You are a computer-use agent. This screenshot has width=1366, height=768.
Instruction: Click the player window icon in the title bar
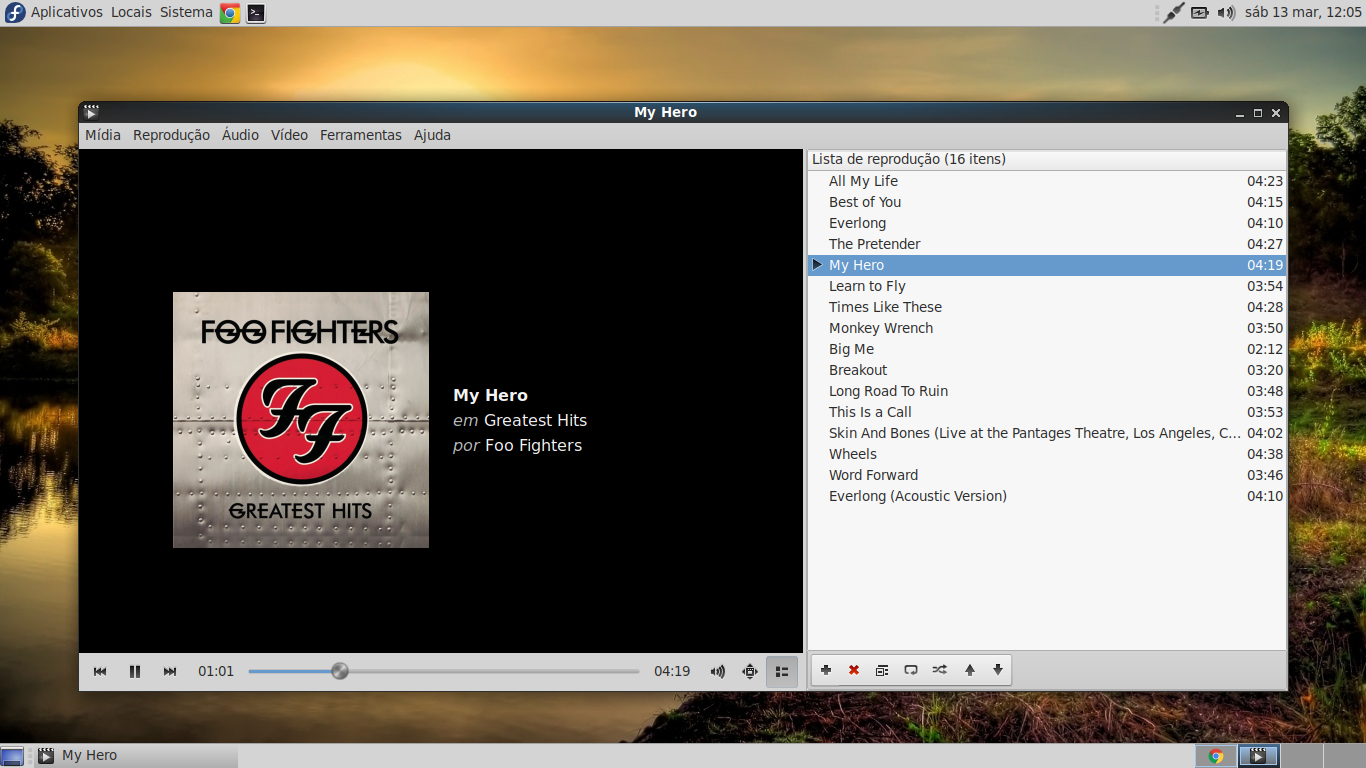92,112
